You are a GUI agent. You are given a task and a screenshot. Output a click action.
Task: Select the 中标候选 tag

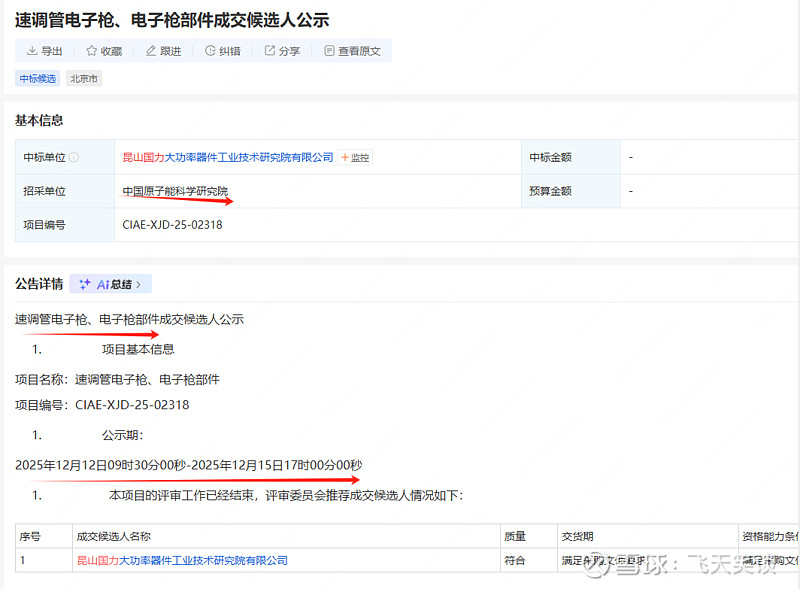tap(38, 78)
